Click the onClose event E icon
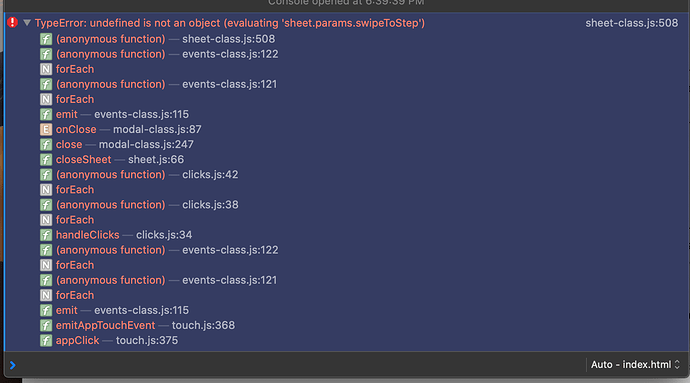The width and height of the screenshot is (690, 383). pos(46,129)
